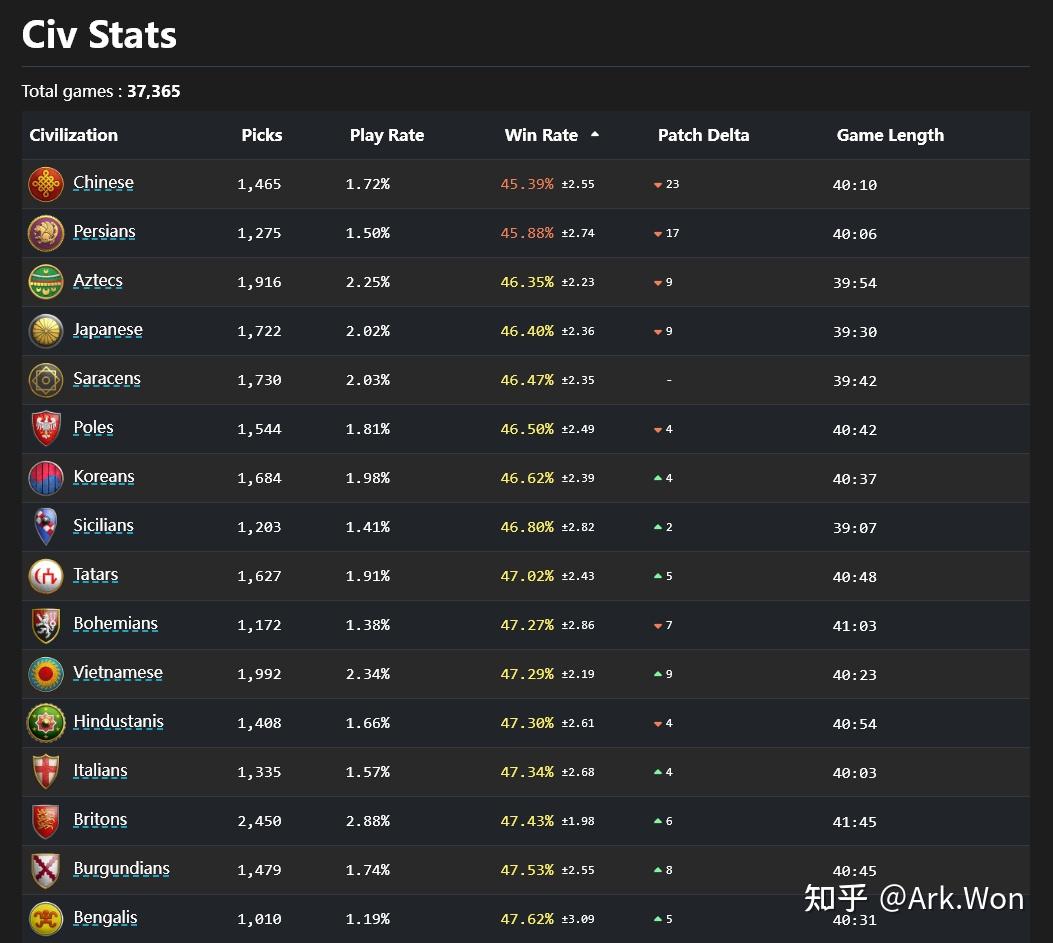The width and height of the screenshot is (1053, 943).
Task: Sort table by Play Rate column
Action: click(386, 135)
